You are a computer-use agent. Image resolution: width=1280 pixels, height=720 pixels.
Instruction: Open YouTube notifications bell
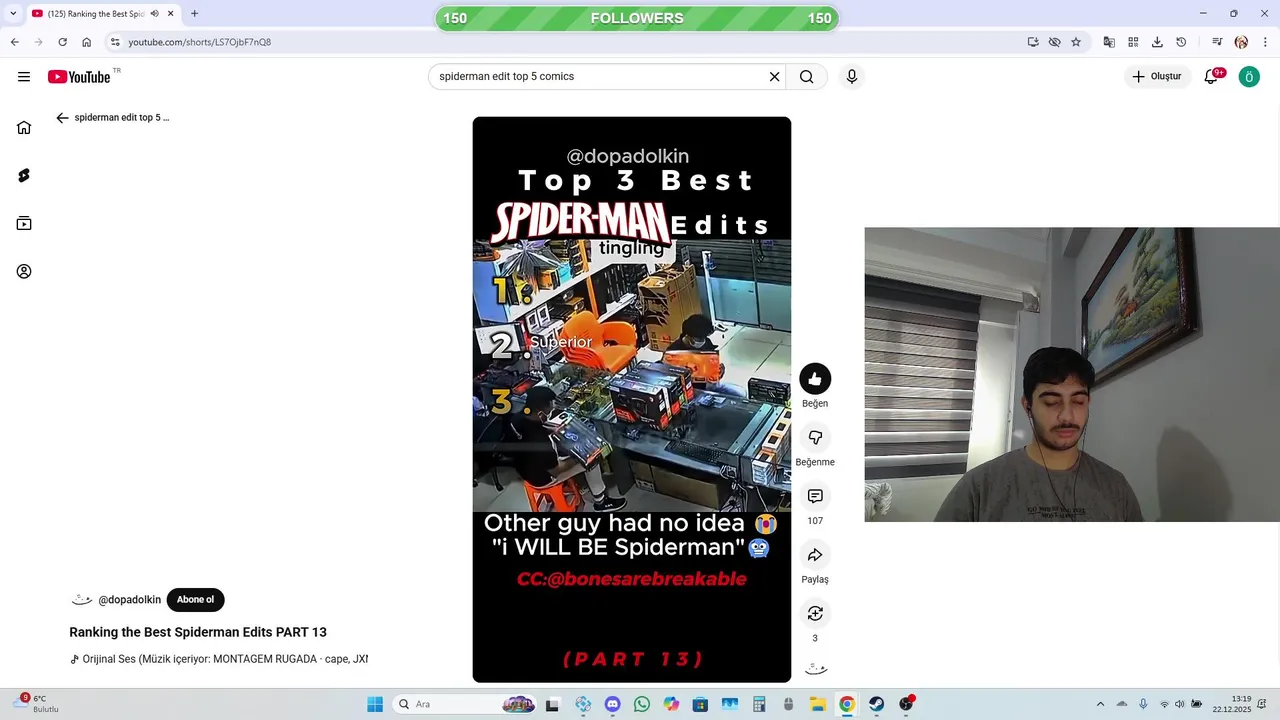(x=1211, y=77)
